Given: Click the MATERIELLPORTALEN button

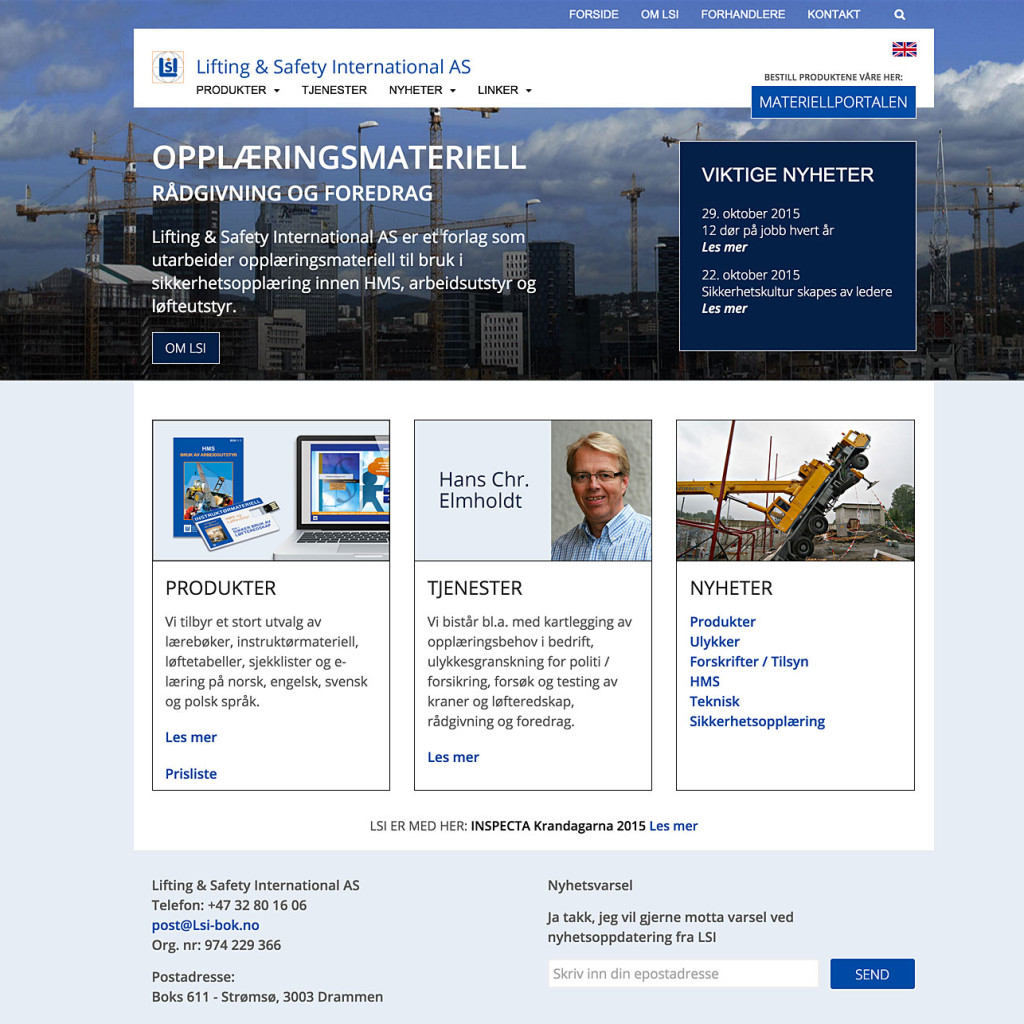Looking at the screenshot, I should click(833, 102).
